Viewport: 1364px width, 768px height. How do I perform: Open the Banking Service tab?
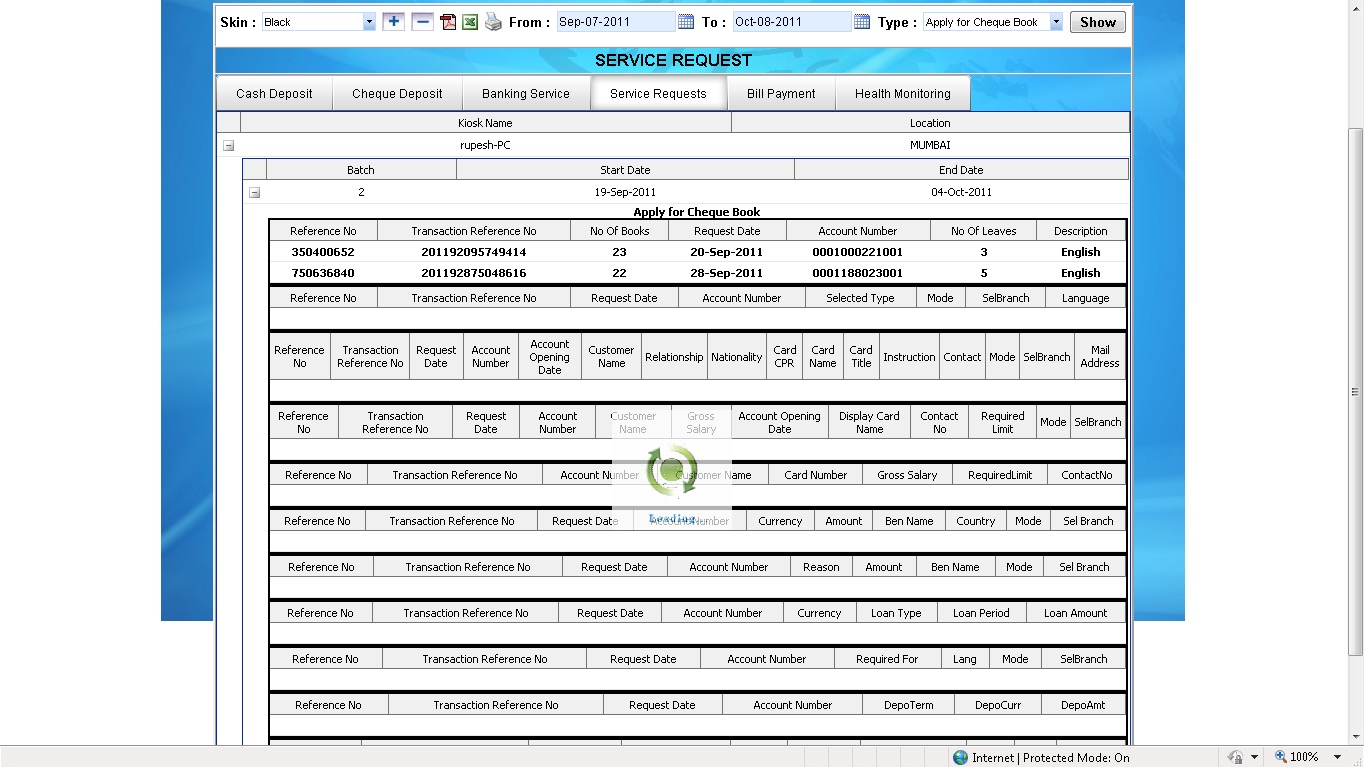526,94
